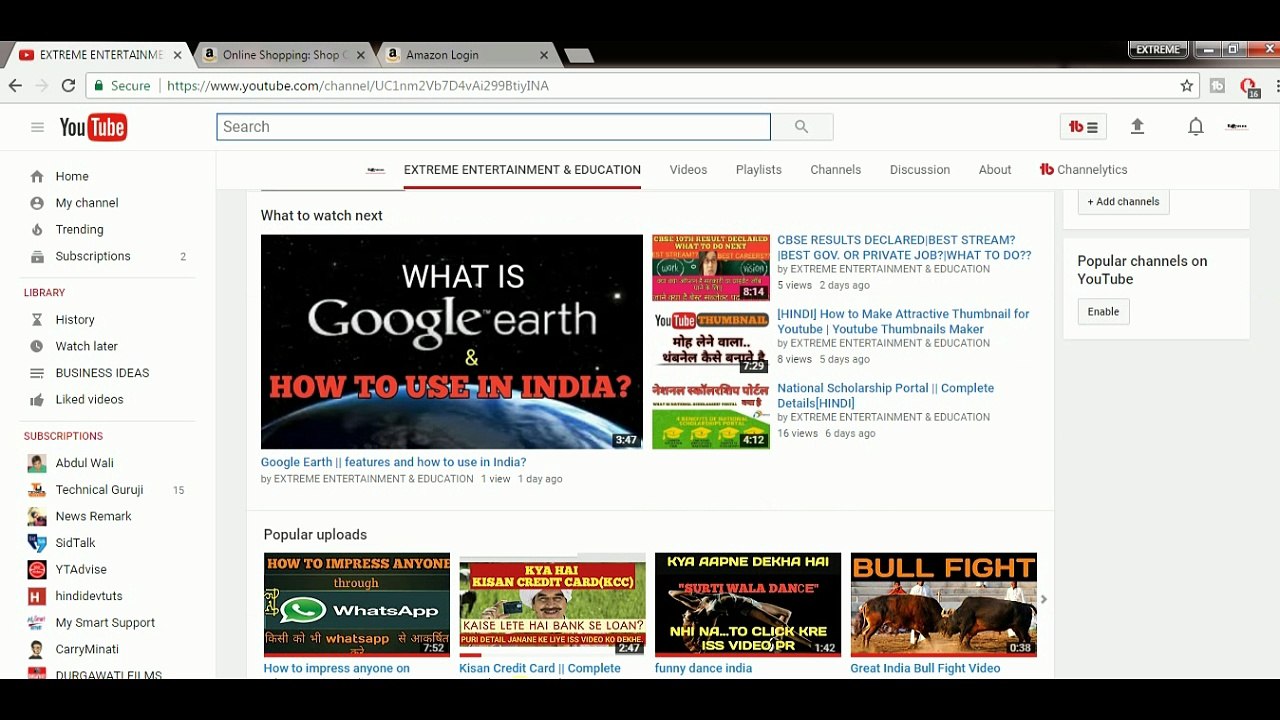The height and width of the screenshot is (720, 1280).
Task: Open the channel Videos tab
Action: tap(688, 170)
